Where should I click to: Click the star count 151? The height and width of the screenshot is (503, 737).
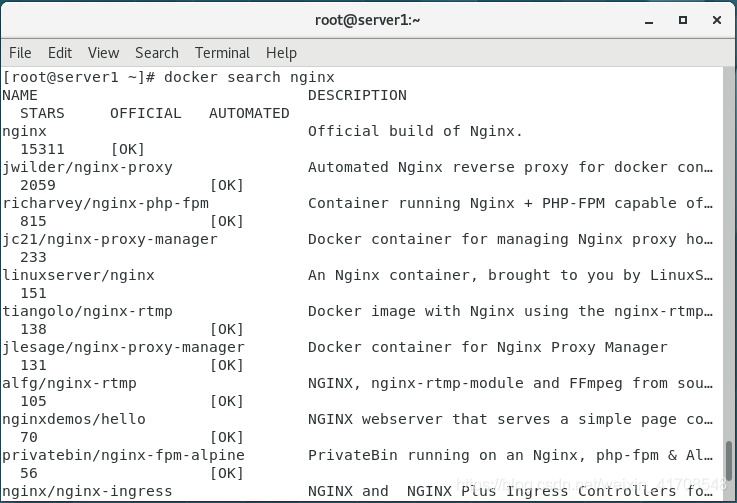click(33, 293)
